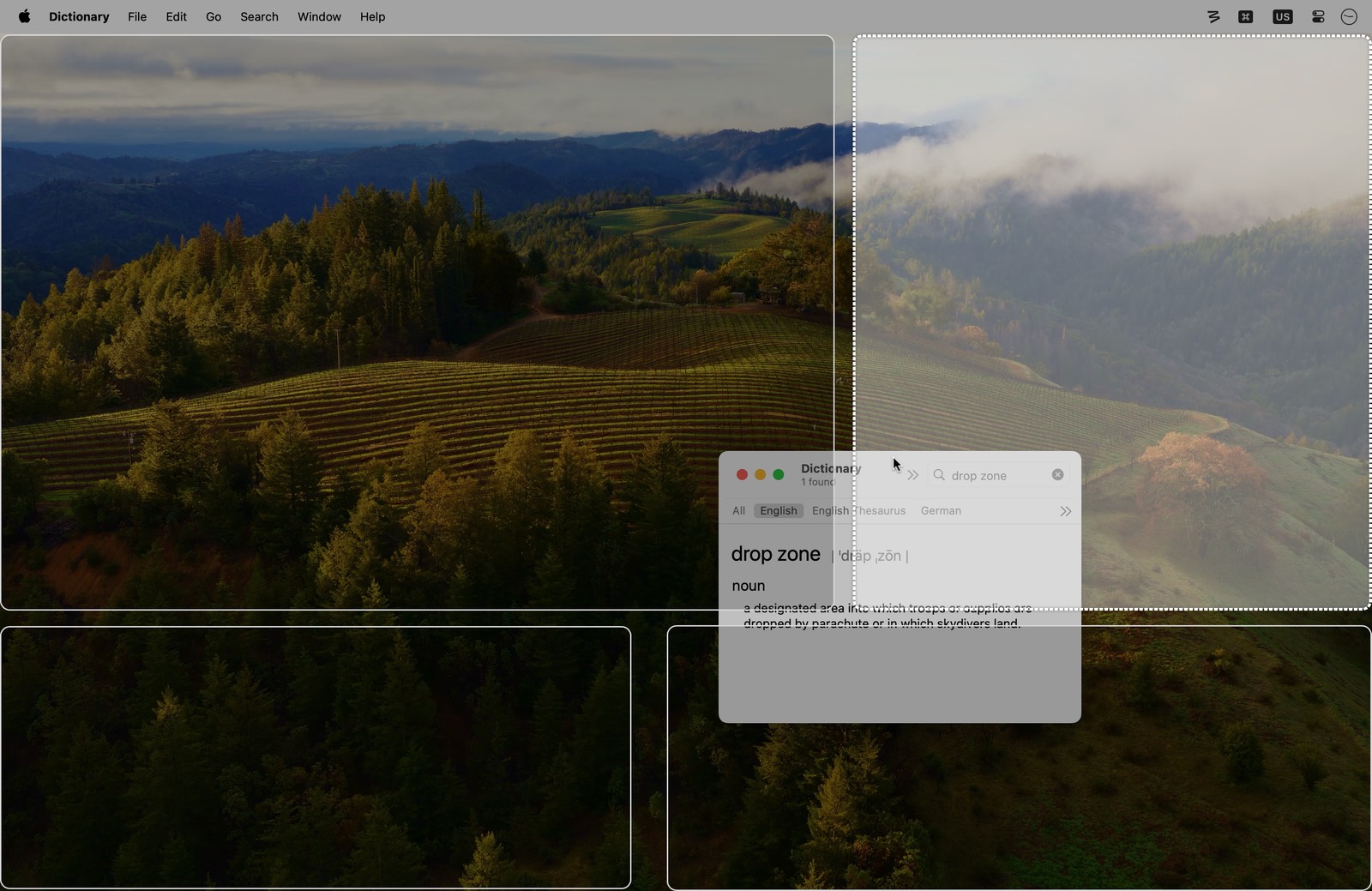Open the Apple menu
The width and height of the screenshot is (1372, 891).
click(x=24, y=16)
